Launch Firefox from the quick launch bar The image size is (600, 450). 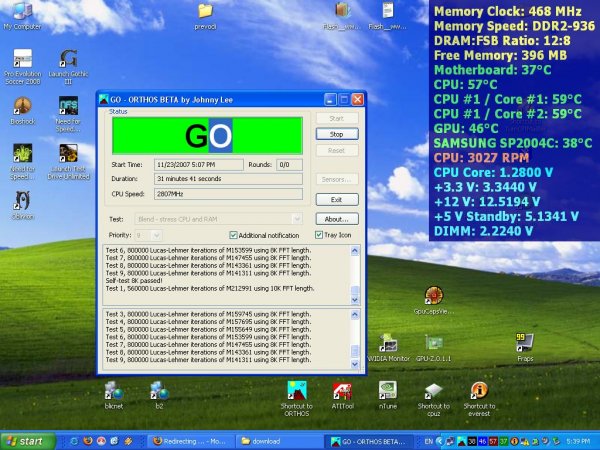click(x=88, y=441)
